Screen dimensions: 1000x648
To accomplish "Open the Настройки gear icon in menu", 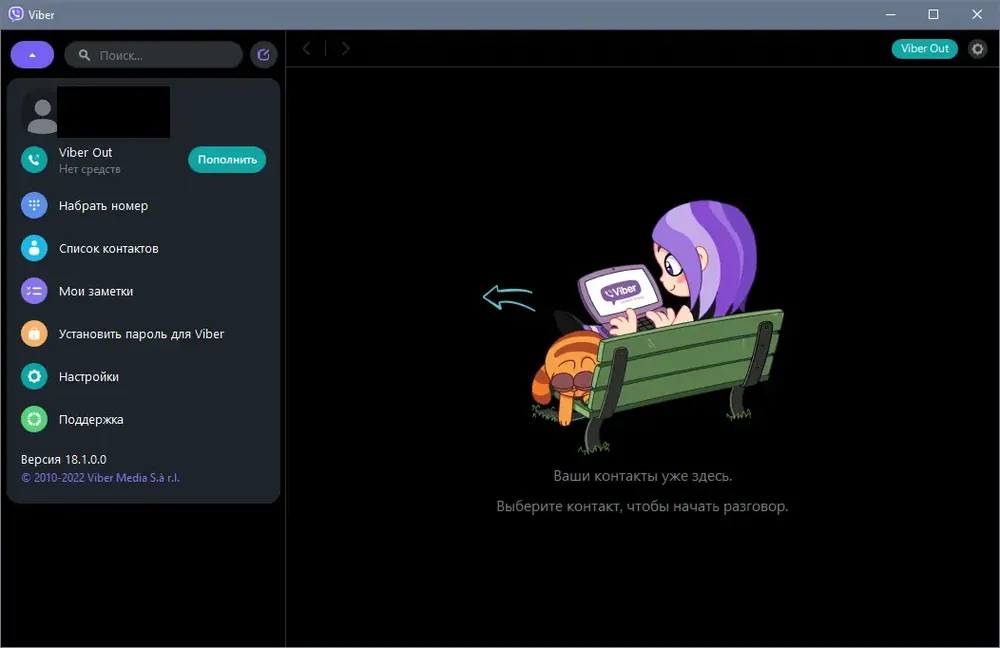I will 34,376.
